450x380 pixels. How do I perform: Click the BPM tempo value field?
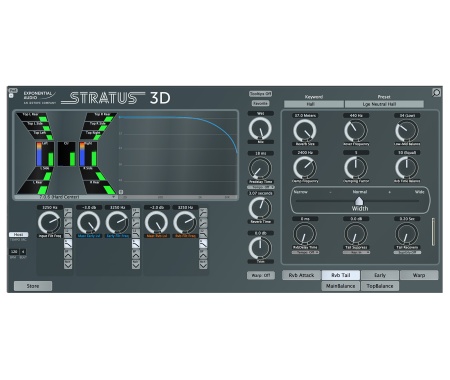click(x=14, y=252)
